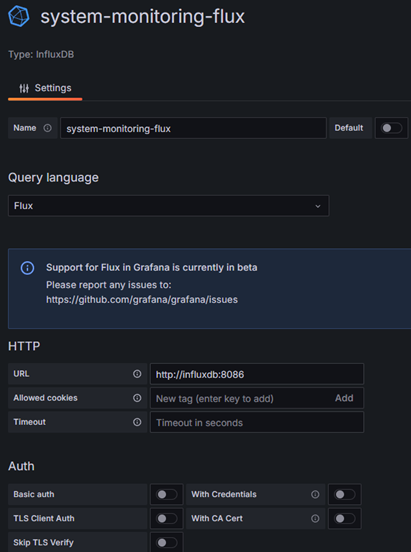Viewport: 411px width, 552px height.
Task: Click the Support for Flux beta notice title
Action: coord(151,268)
